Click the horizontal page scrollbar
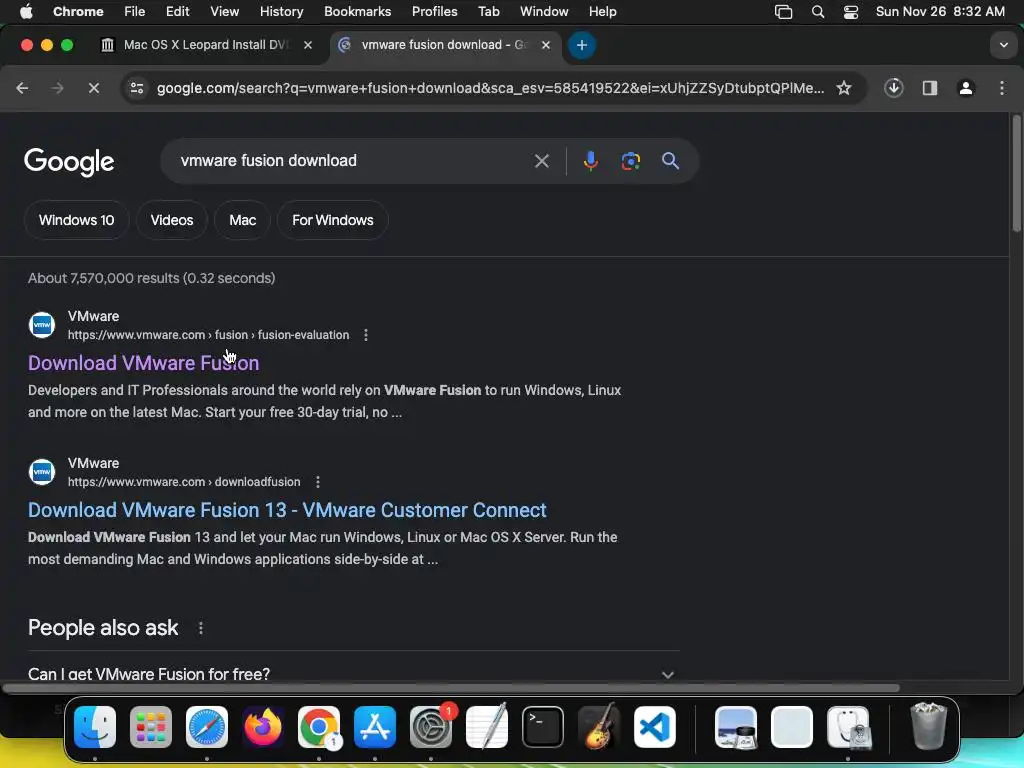This screenshot has height=768, width=1024. tap(451, 688)
